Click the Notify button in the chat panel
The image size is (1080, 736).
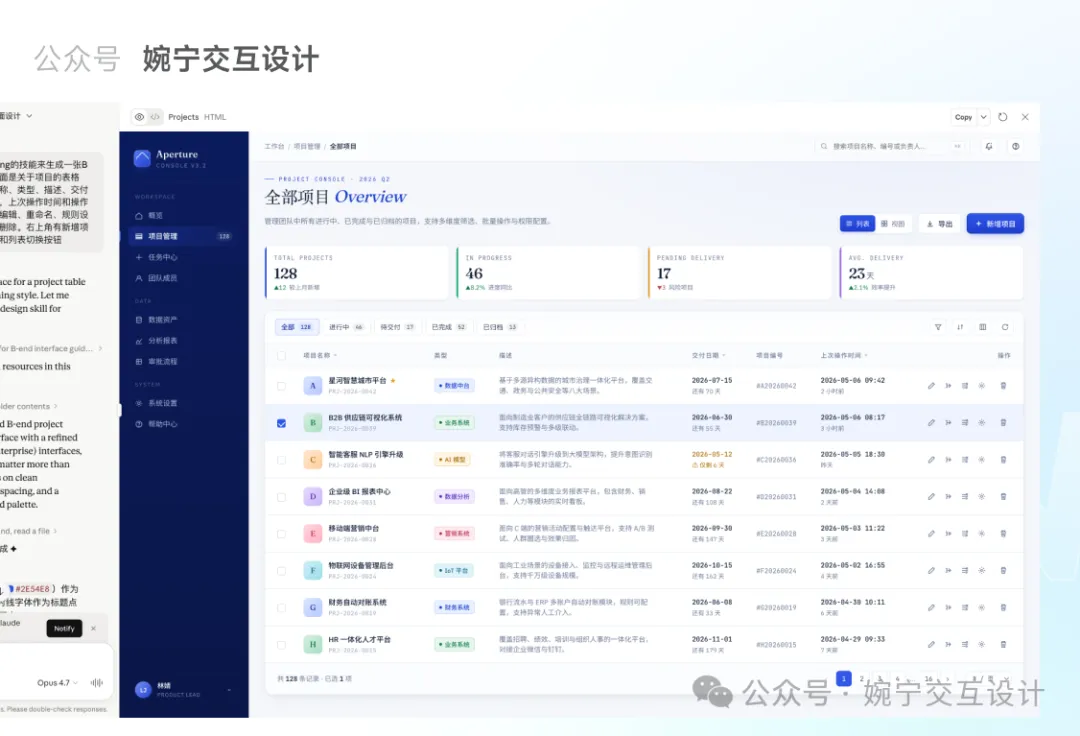point(64,629)
